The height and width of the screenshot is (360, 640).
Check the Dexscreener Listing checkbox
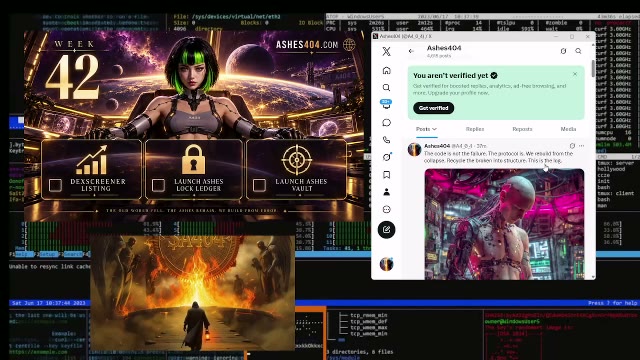[x=56, y=185]
